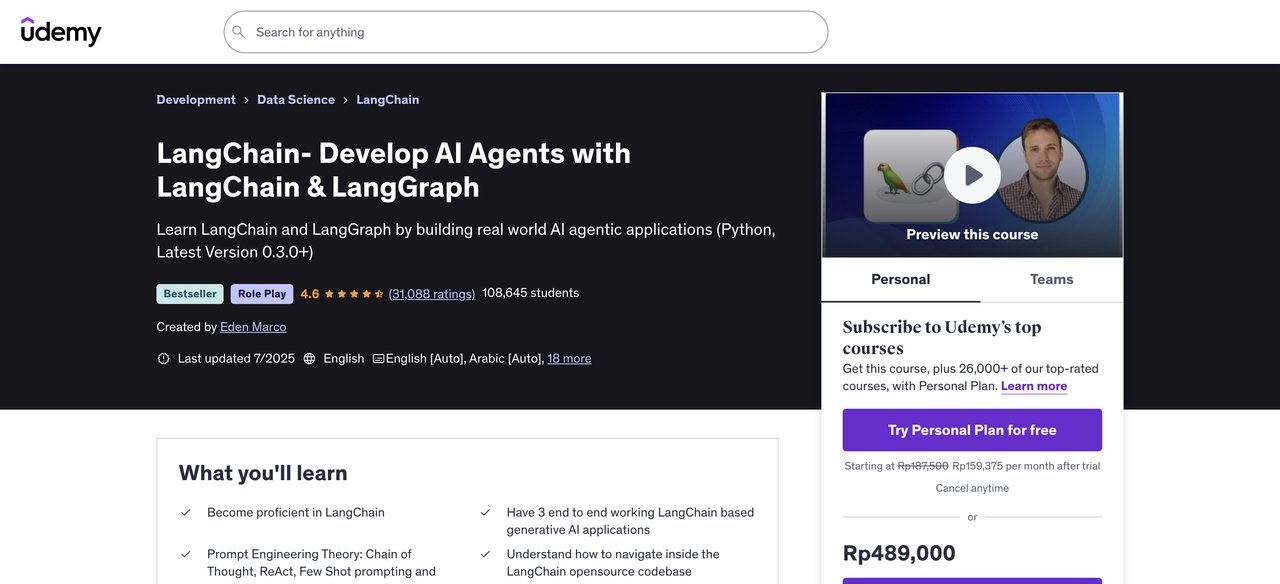The height and width of the screenshot is (584, 1280).
Task: Click checkmark beside Become proficient in LangChain
Action: (185, 512)
